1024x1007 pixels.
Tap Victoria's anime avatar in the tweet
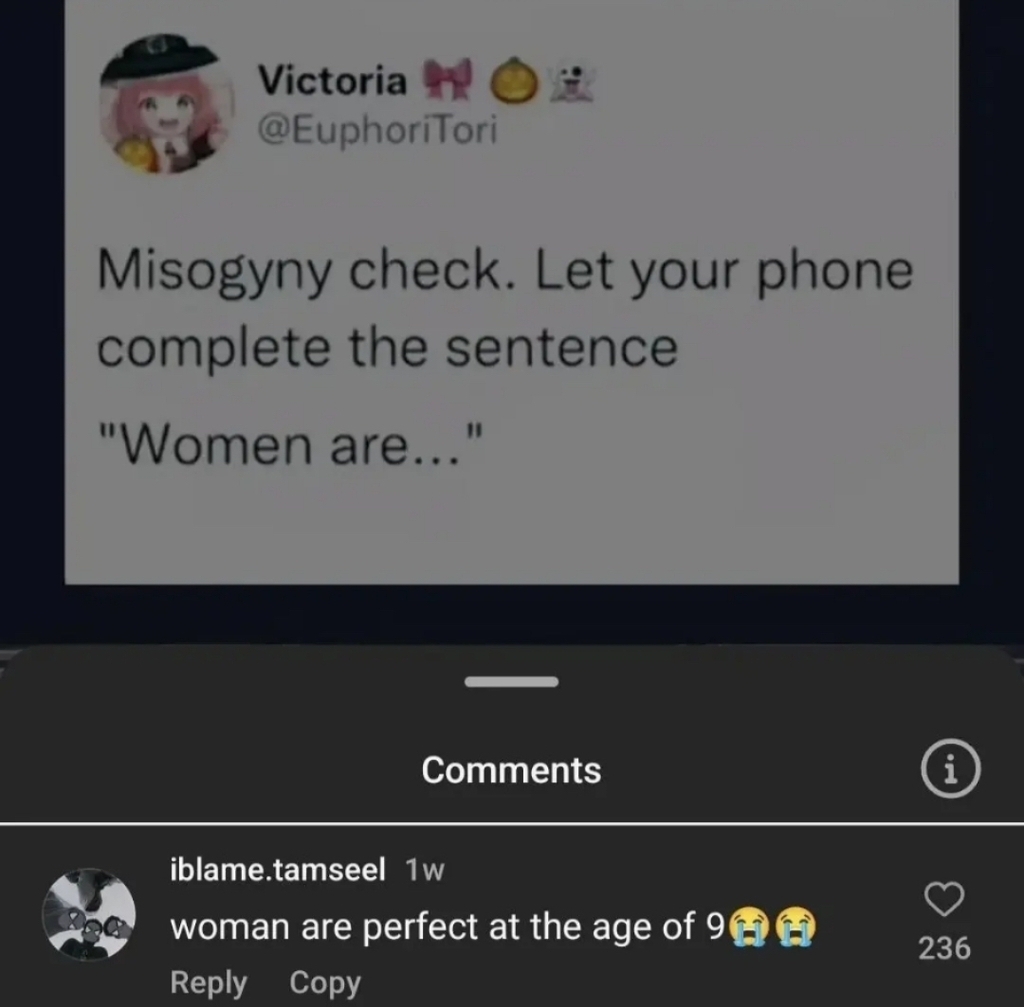(x=167, y=104)
